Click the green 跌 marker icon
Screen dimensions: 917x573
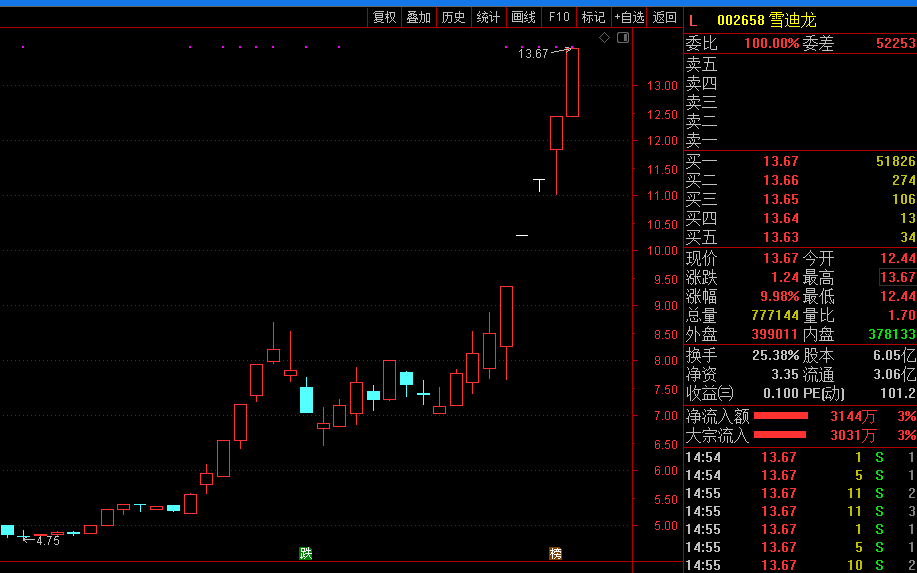306,553
